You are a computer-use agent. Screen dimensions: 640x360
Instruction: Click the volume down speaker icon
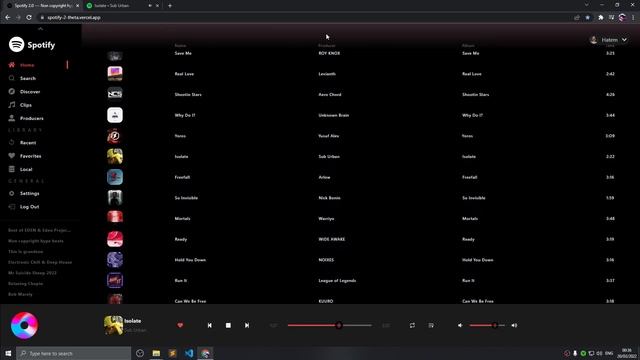coord(460,325)
